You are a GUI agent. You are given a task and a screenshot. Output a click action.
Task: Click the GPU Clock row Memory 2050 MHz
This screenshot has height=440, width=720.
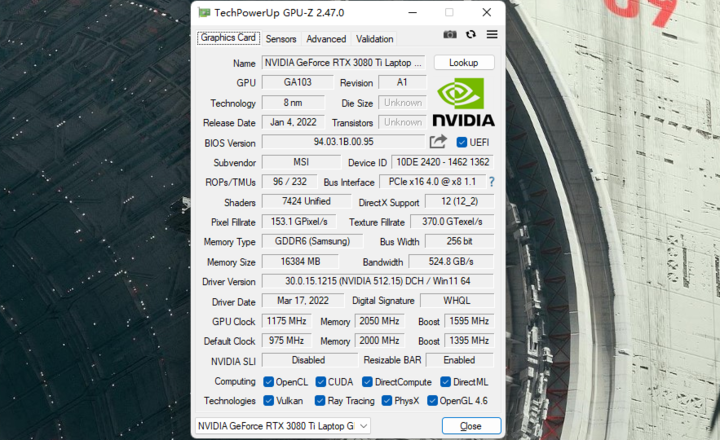379,321
